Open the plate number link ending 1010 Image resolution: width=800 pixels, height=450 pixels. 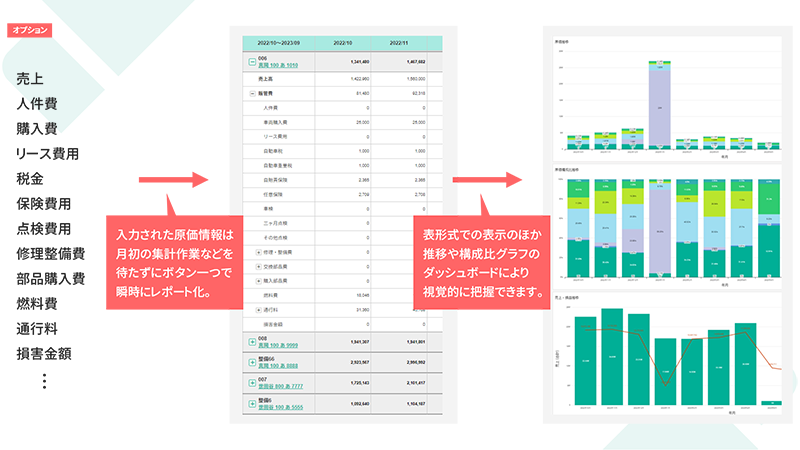(278, 65)
